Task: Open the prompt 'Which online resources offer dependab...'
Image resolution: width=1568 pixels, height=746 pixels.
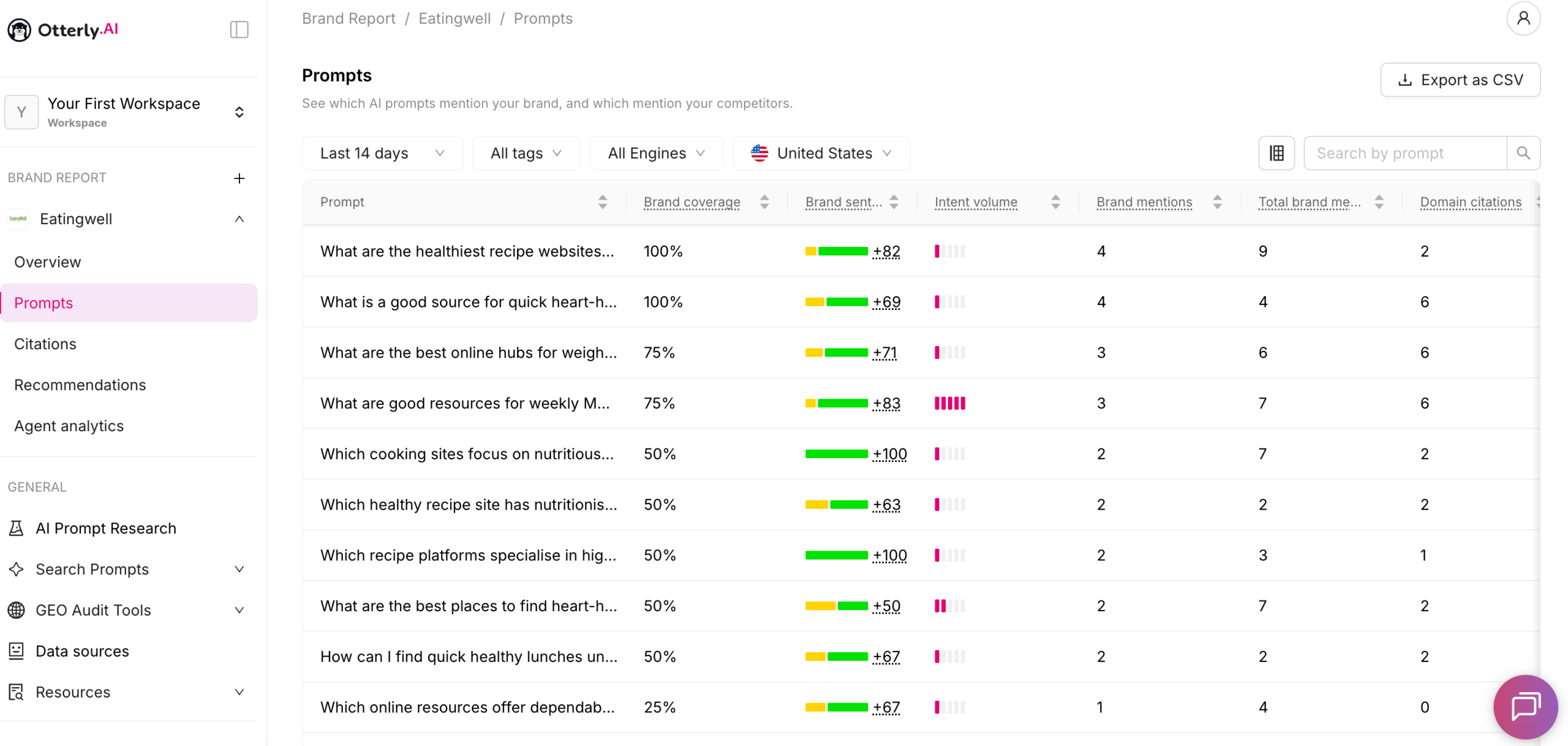Action: click(467, 707)
